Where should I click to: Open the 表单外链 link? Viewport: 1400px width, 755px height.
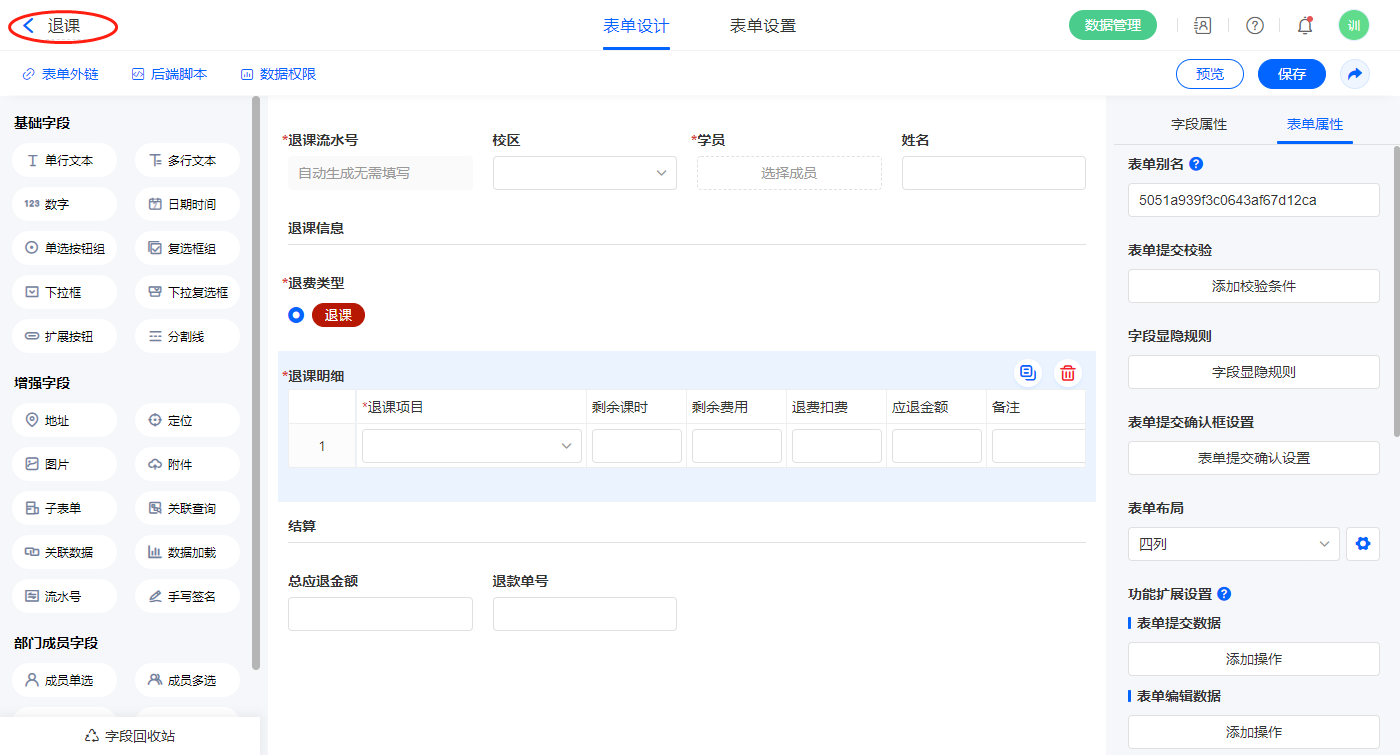[60, 74]
